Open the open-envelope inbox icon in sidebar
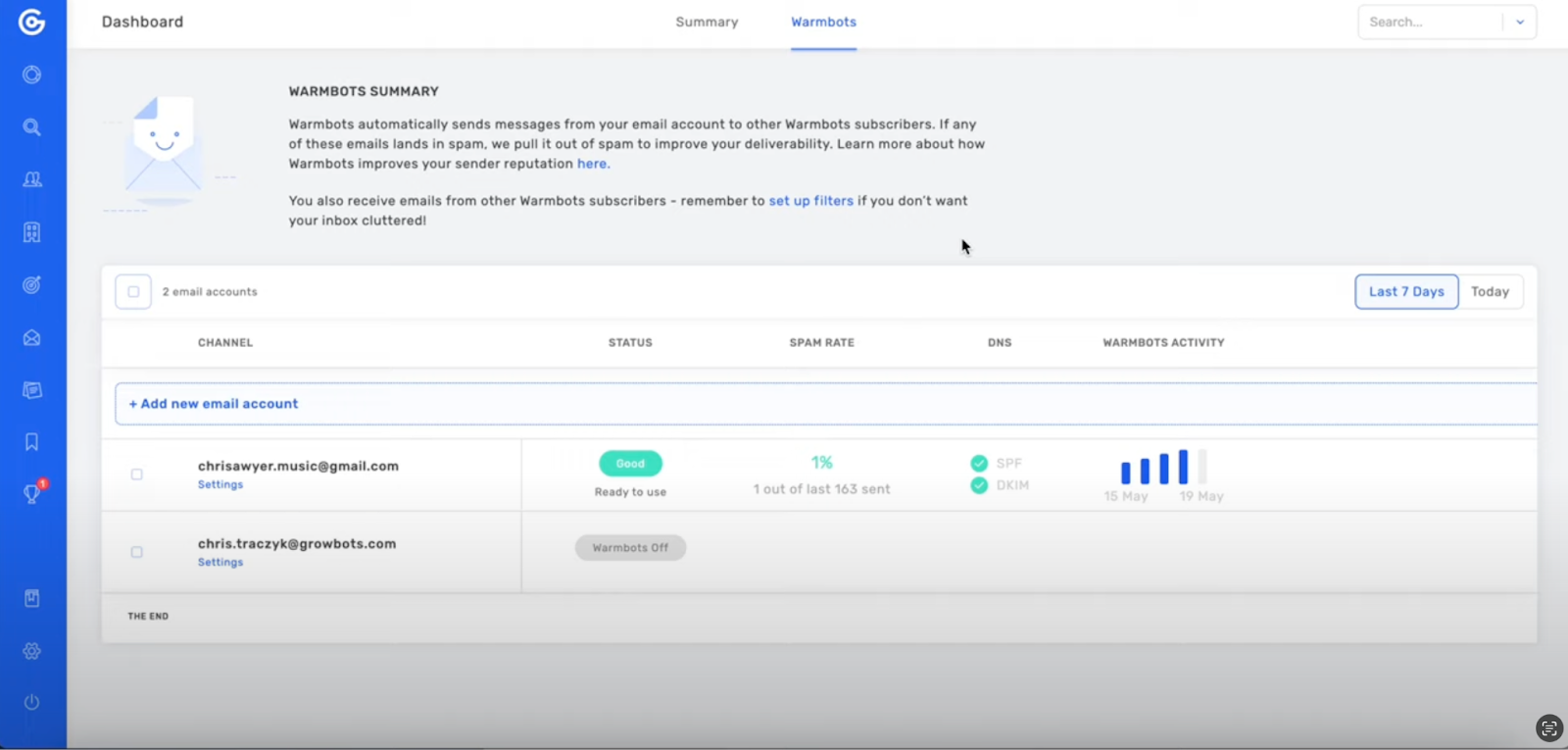1568x750 pixels. [x=32, y=337]
